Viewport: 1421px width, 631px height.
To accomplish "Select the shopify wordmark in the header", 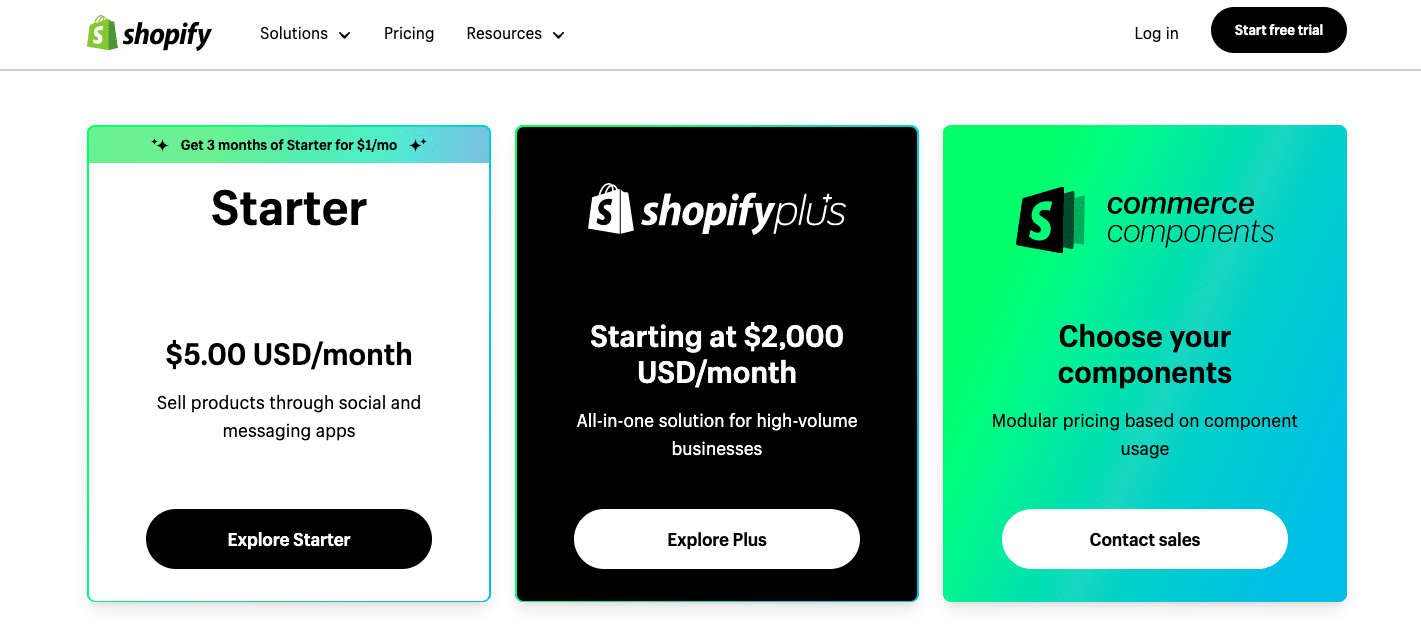I will pyautogui.click(x=167, y=33).
